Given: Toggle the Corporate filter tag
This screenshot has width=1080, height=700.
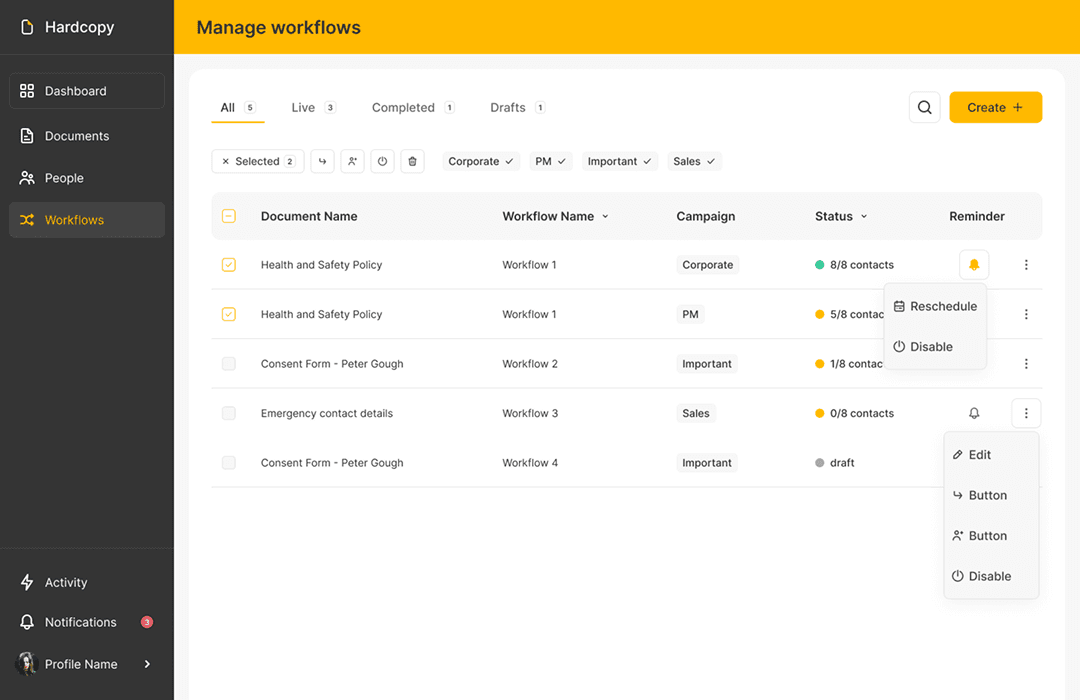Looking at the screenshot, I should (480, 161).
